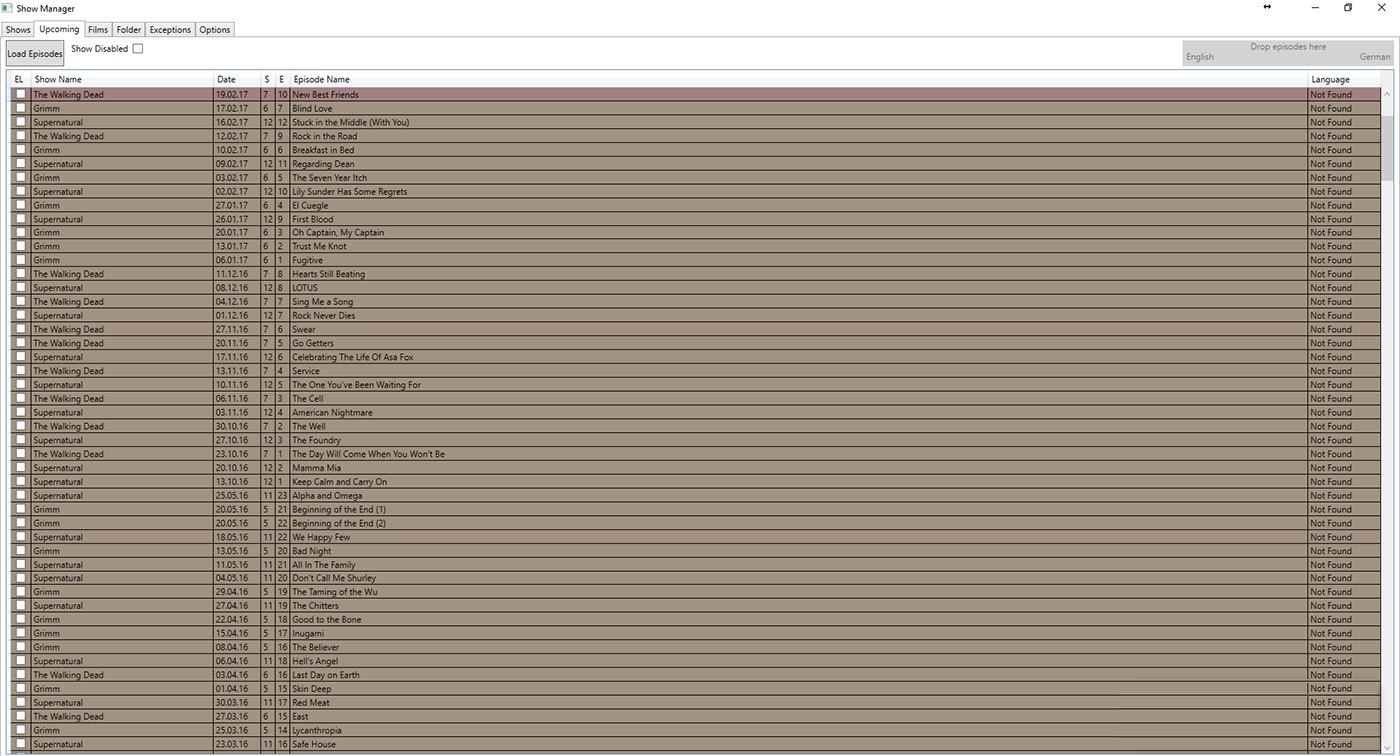Select Keep Calm and Carry On episode
This screenshot has width=1400, height=756.
339,482
